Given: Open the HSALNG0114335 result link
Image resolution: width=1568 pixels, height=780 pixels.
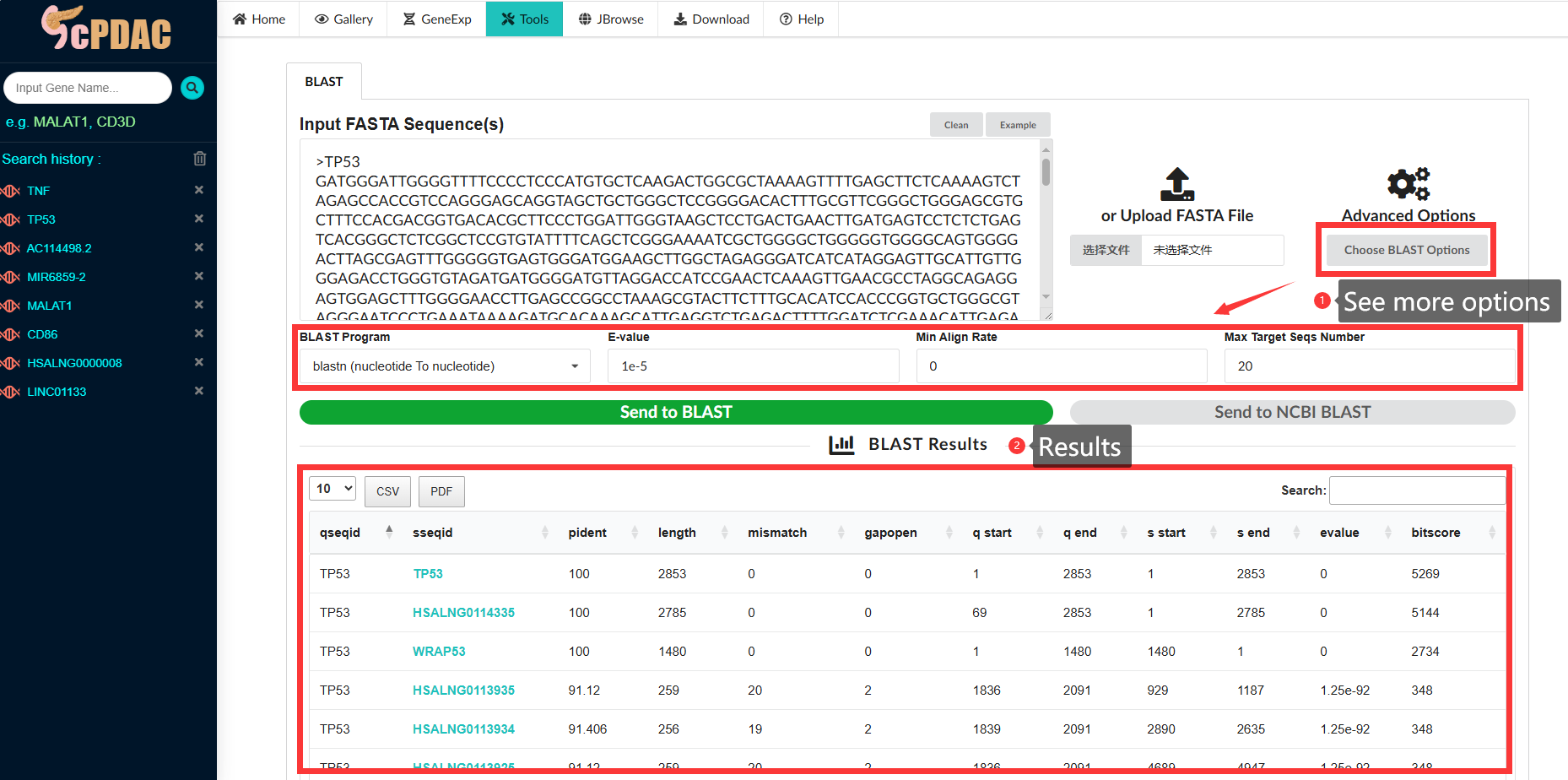Looking at the screenshot, I should 463,613.
